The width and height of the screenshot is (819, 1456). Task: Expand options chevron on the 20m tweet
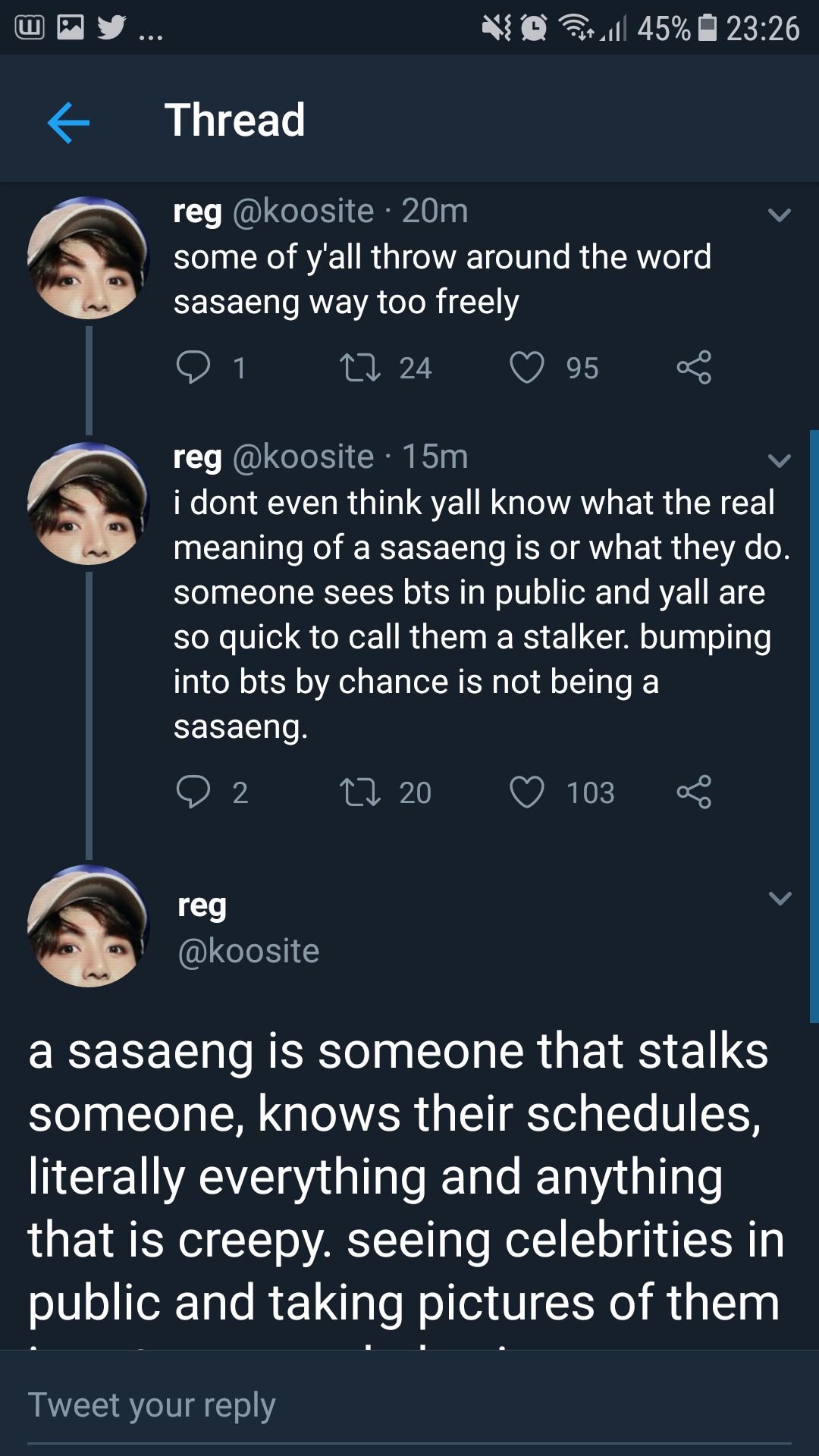(779, 215)
